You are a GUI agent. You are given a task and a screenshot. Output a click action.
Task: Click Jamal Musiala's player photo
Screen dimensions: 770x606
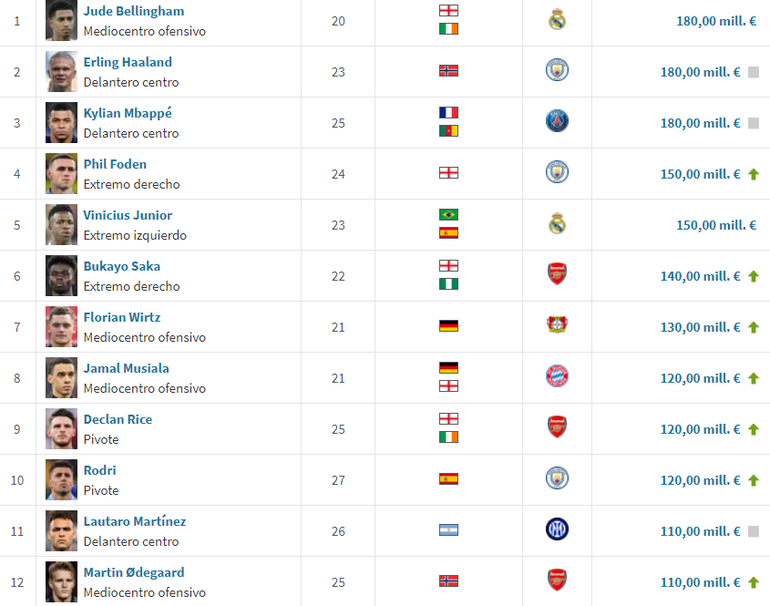tap(61, 378)
